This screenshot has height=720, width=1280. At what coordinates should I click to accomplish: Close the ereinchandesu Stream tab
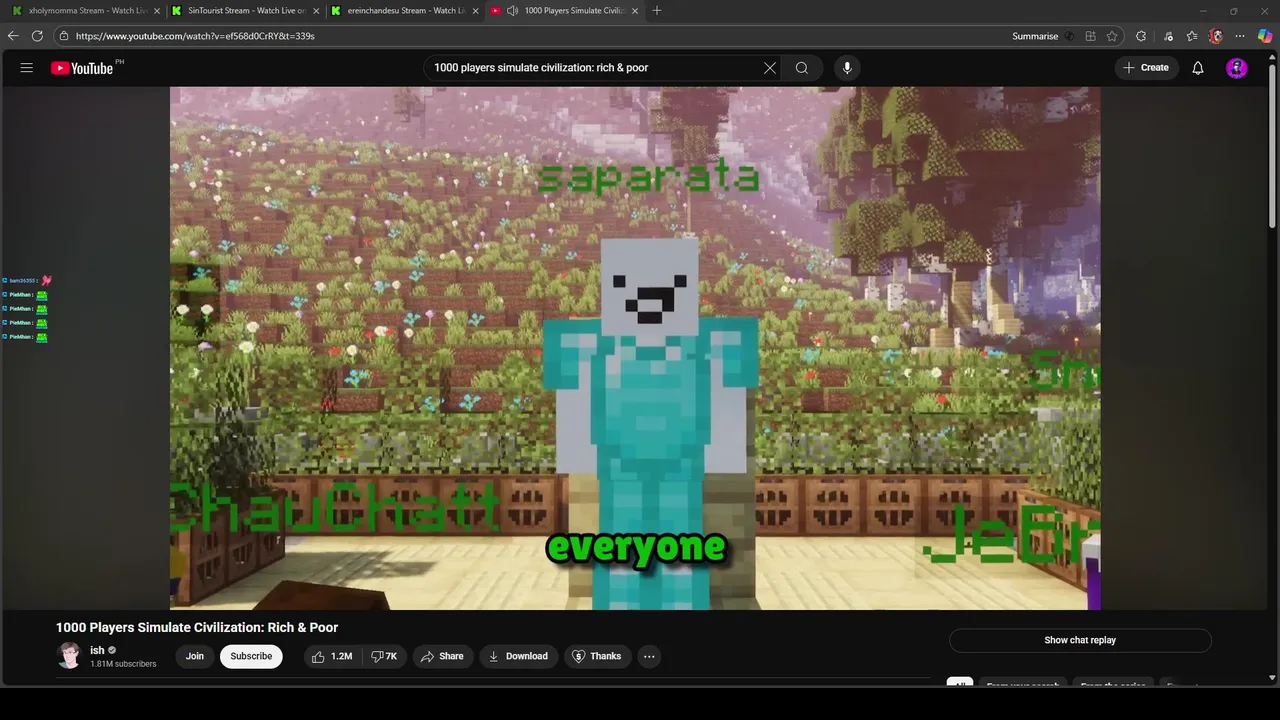point(475,11)
